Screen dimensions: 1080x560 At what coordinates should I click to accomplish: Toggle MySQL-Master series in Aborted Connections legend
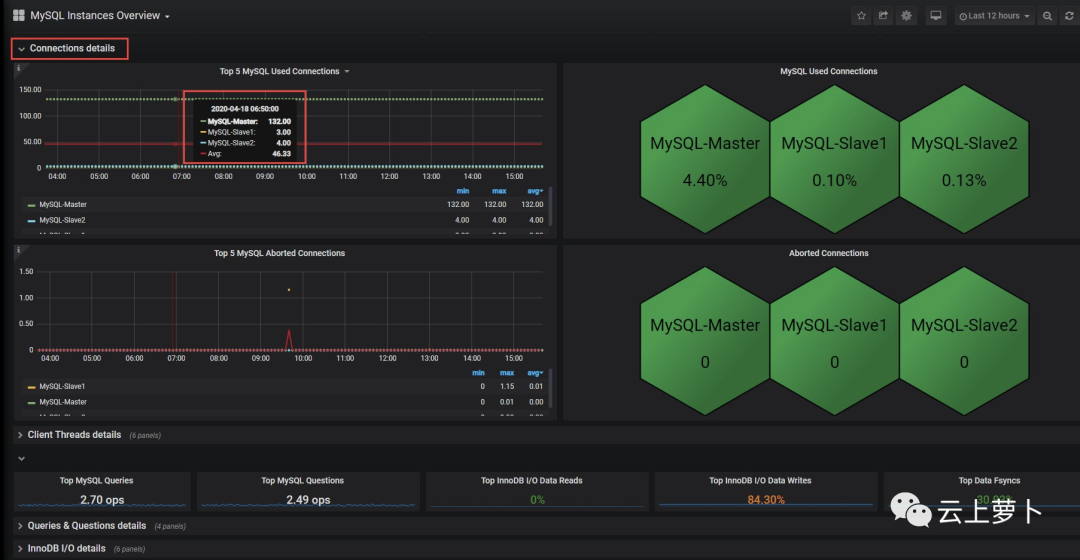[x=63, y=402]
